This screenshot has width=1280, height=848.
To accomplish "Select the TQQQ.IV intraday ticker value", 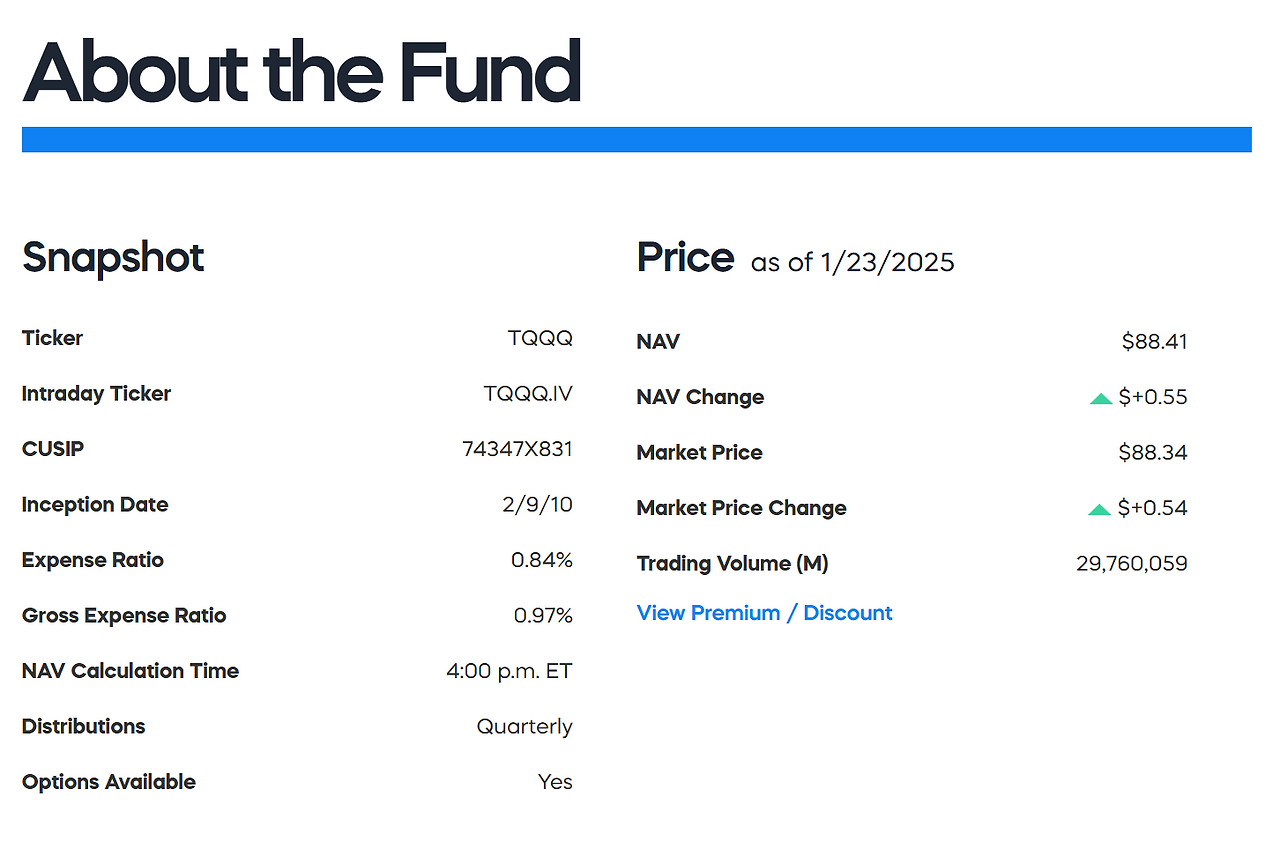I will click(x=528, y=394).
